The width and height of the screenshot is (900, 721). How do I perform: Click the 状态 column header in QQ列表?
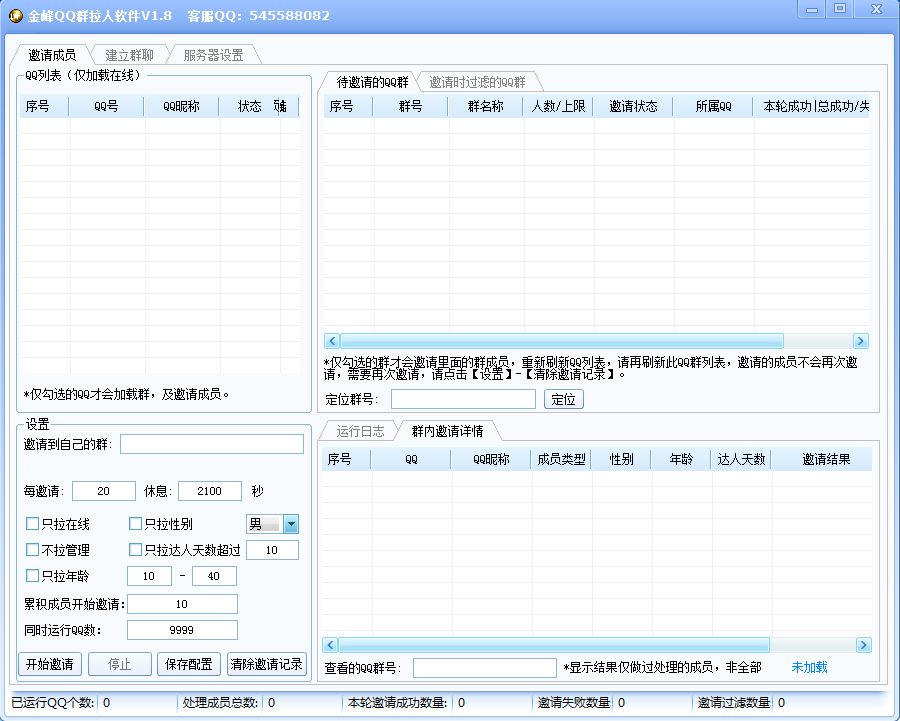[250, 106]
